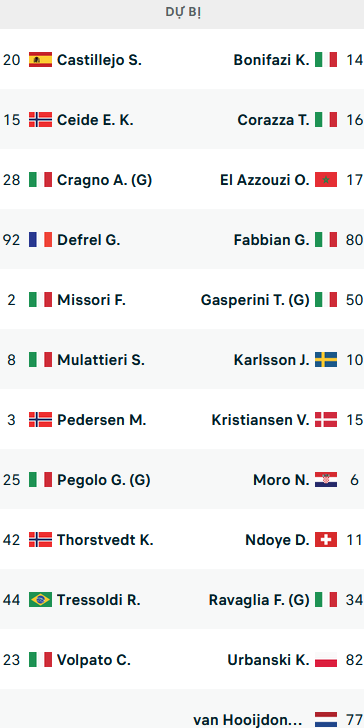The width and height of the screenshot is (364, 728).
Task: Open Fabbian G. player page
Action: 272,240
